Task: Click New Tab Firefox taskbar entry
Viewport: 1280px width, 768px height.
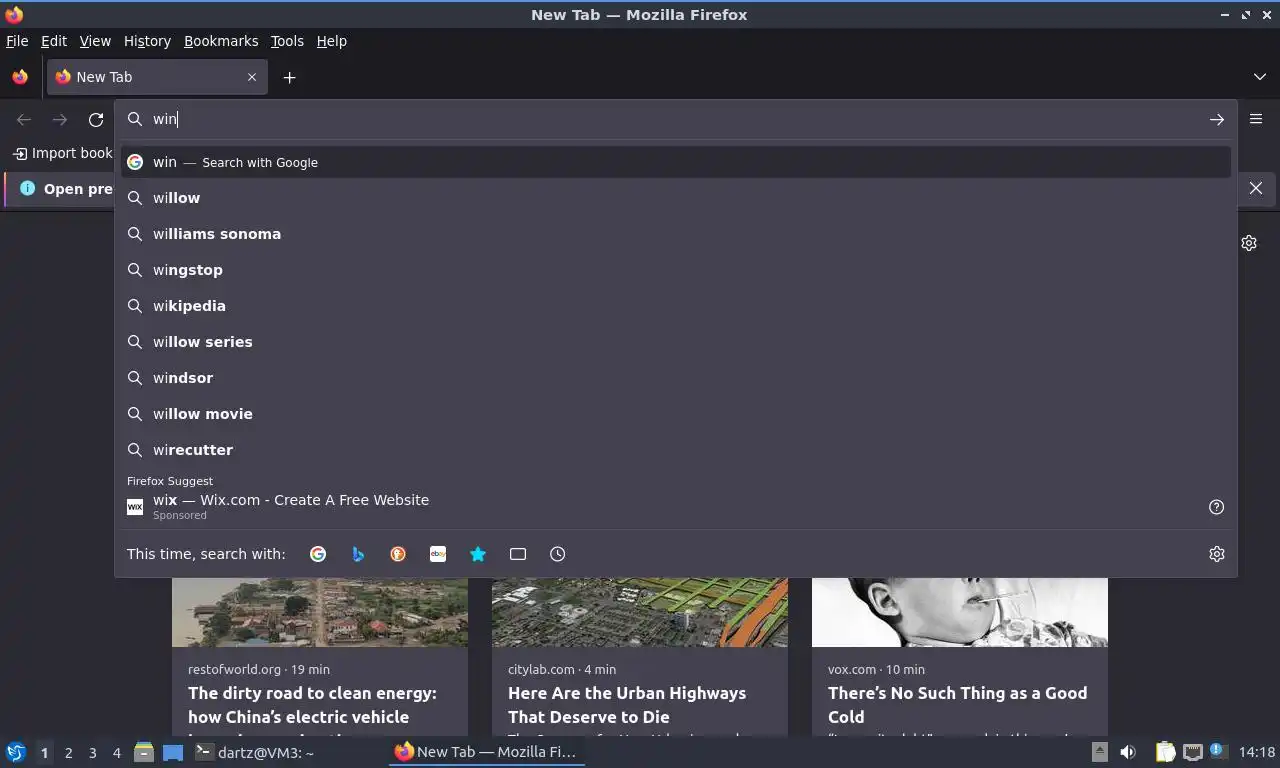Action: point(486,752)
